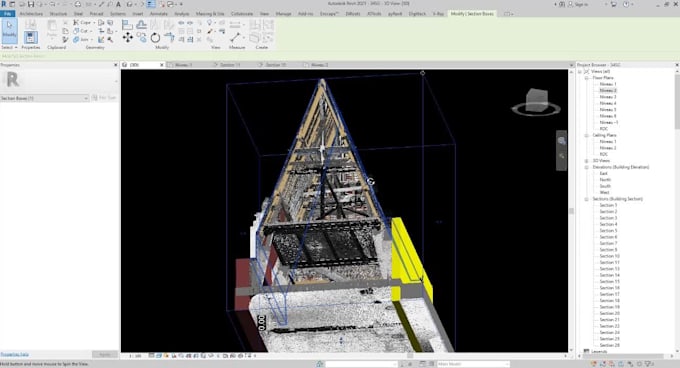This screenshot has width=680, height=368.
Task: Collapse the Ceiling Plans tree node
Action: click(586, 135)
